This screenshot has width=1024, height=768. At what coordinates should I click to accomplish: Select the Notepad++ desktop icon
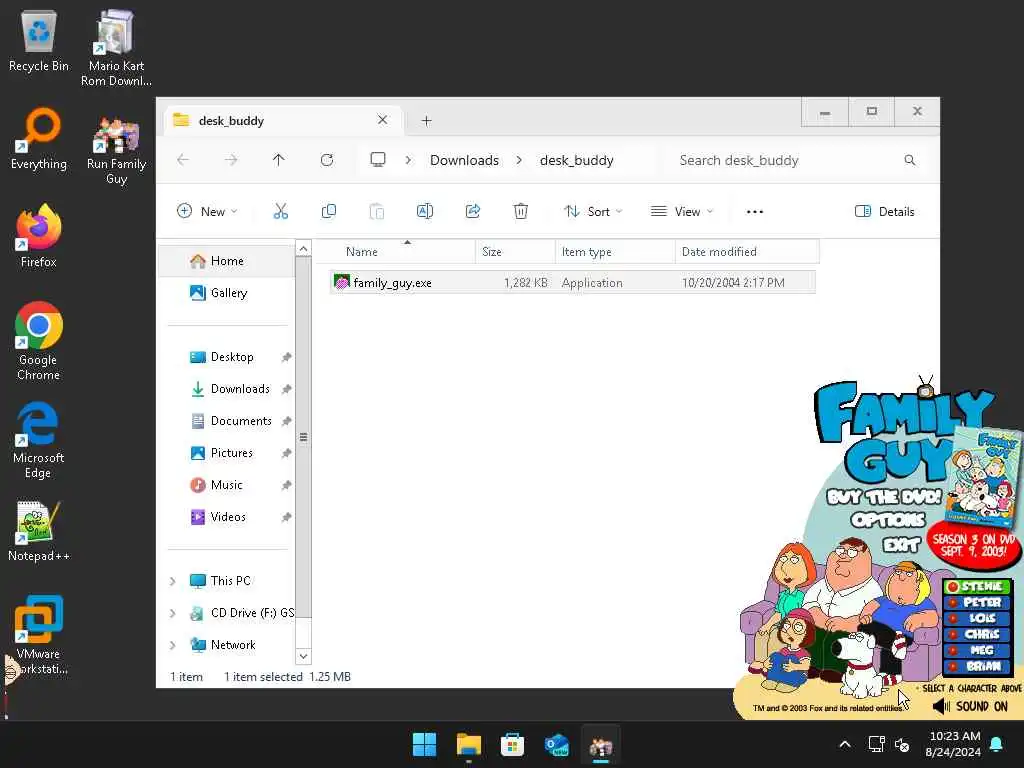39,532
